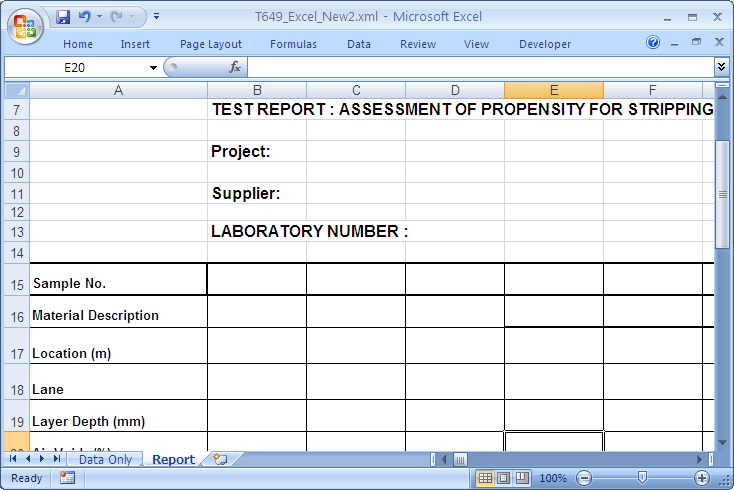Open Customize Quick Access Toolbar dropdown
The height and width of the screenshot is (490, 734).
156,17
